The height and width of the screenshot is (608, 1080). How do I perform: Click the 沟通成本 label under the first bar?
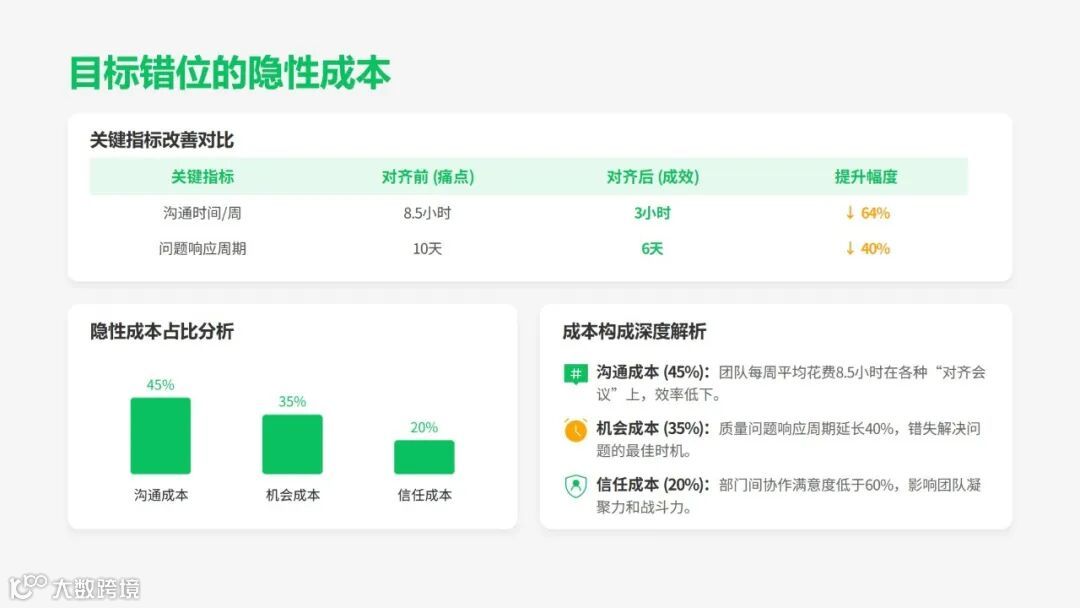click(x=160, y=493)
